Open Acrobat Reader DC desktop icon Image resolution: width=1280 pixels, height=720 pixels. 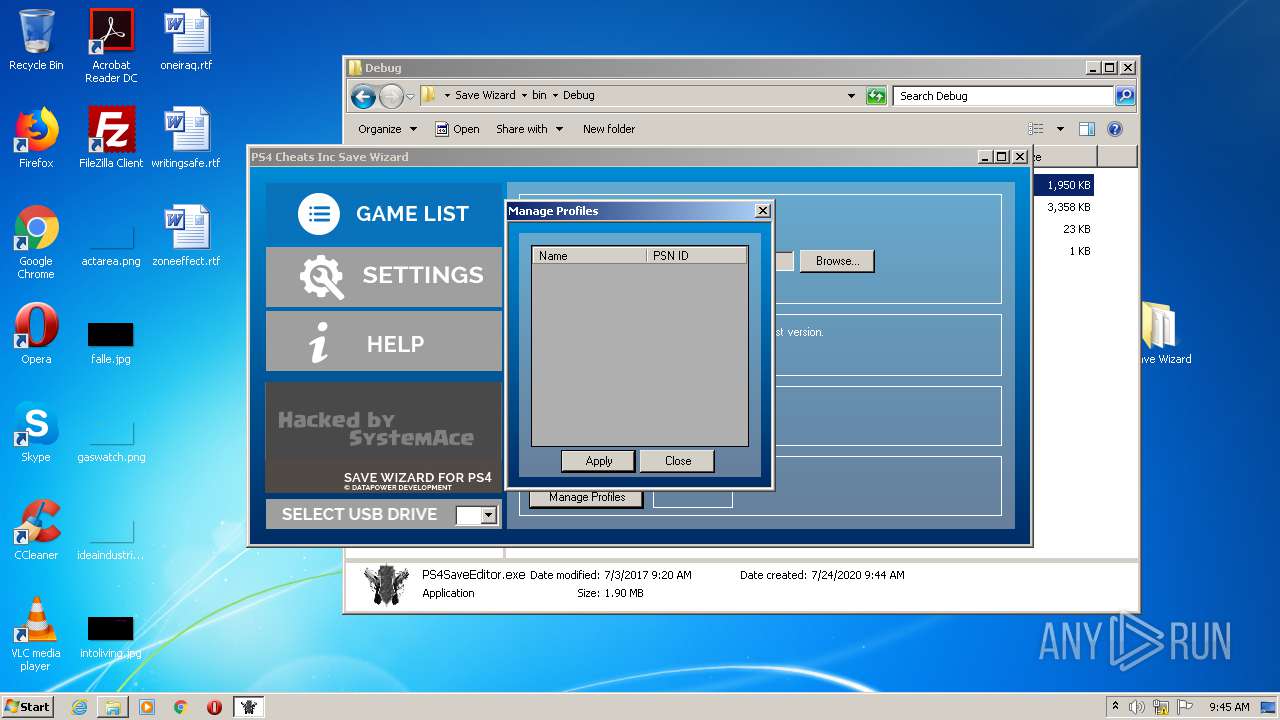(111, 46)
